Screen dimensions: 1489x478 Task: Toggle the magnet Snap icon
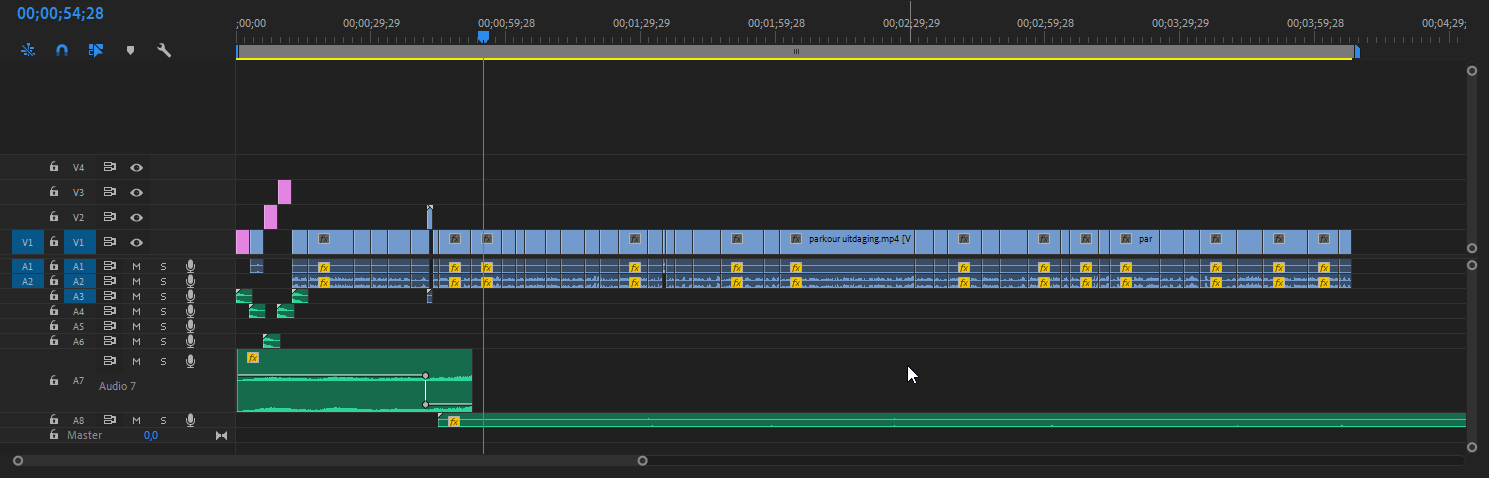click(62, 50)
